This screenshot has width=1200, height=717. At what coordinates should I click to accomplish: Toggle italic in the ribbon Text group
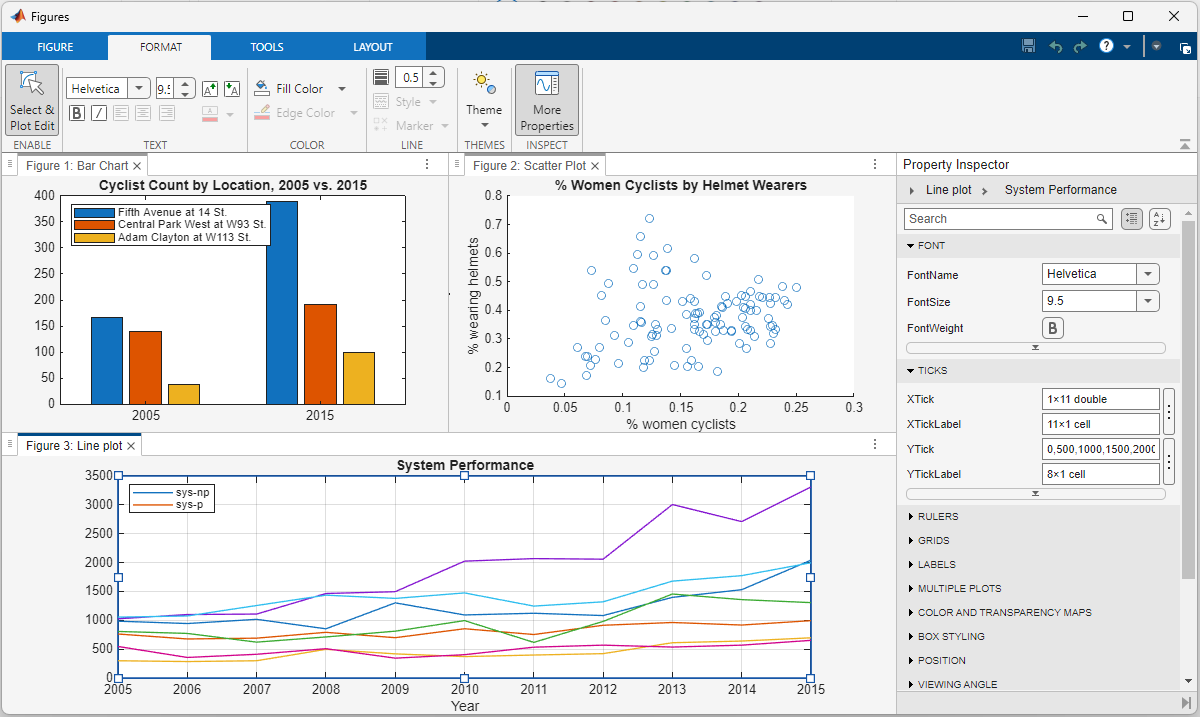tap(99, 113)
